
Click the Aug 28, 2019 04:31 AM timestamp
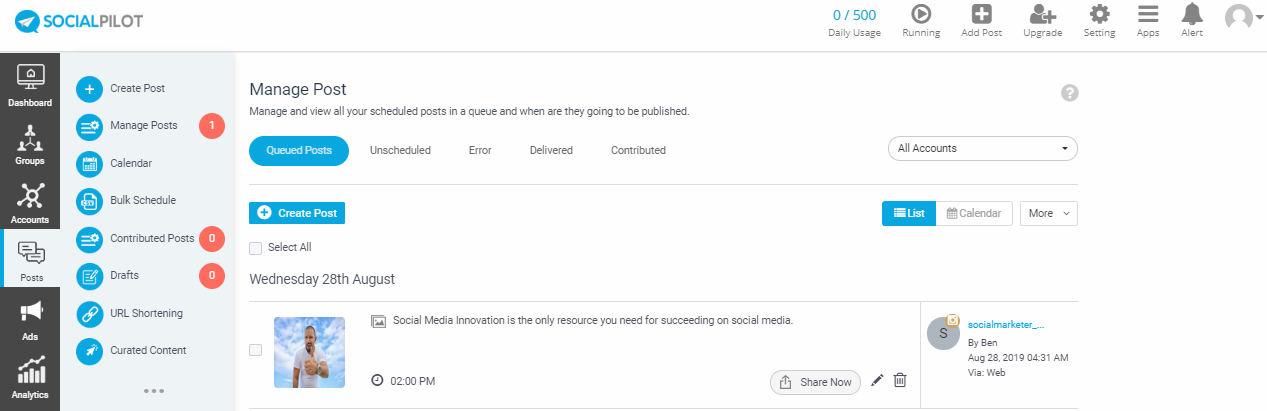click(x=1018, y=357)
